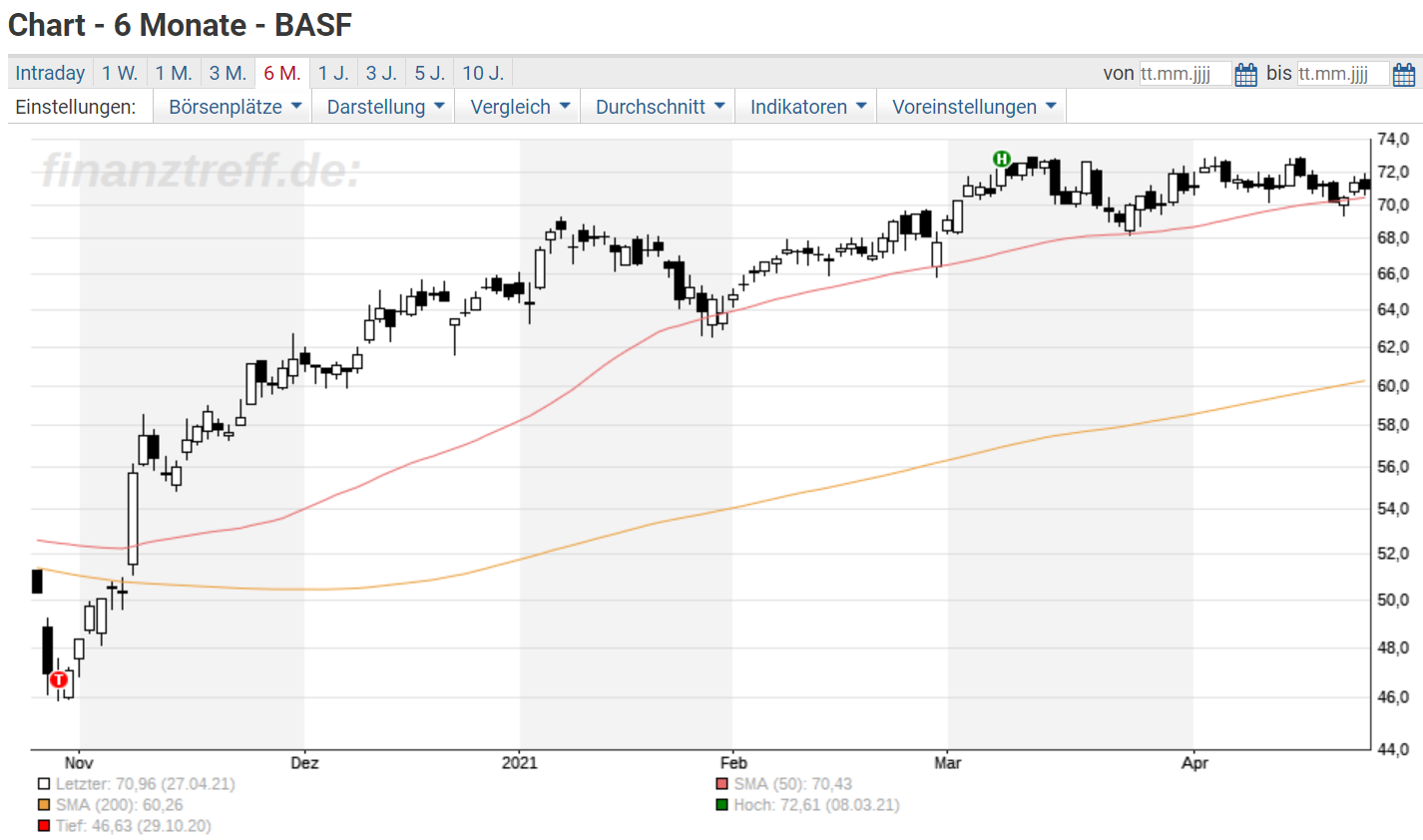Click the green H high marker on chart
This screenshot has height=840, width=1423.
point(1002,159)
